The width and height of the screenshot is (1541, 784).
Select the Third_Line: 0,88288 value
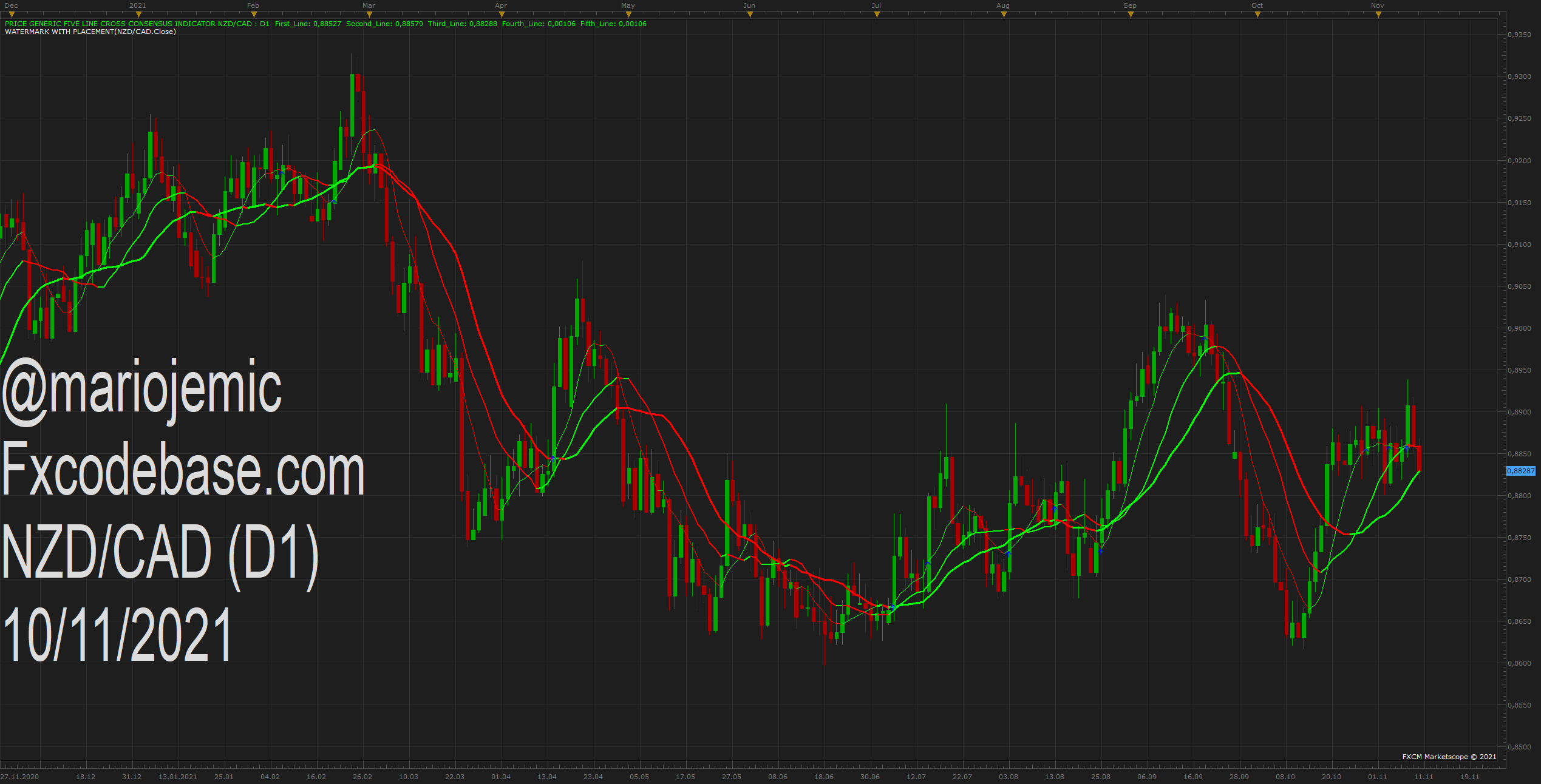[x=462, y=24]
